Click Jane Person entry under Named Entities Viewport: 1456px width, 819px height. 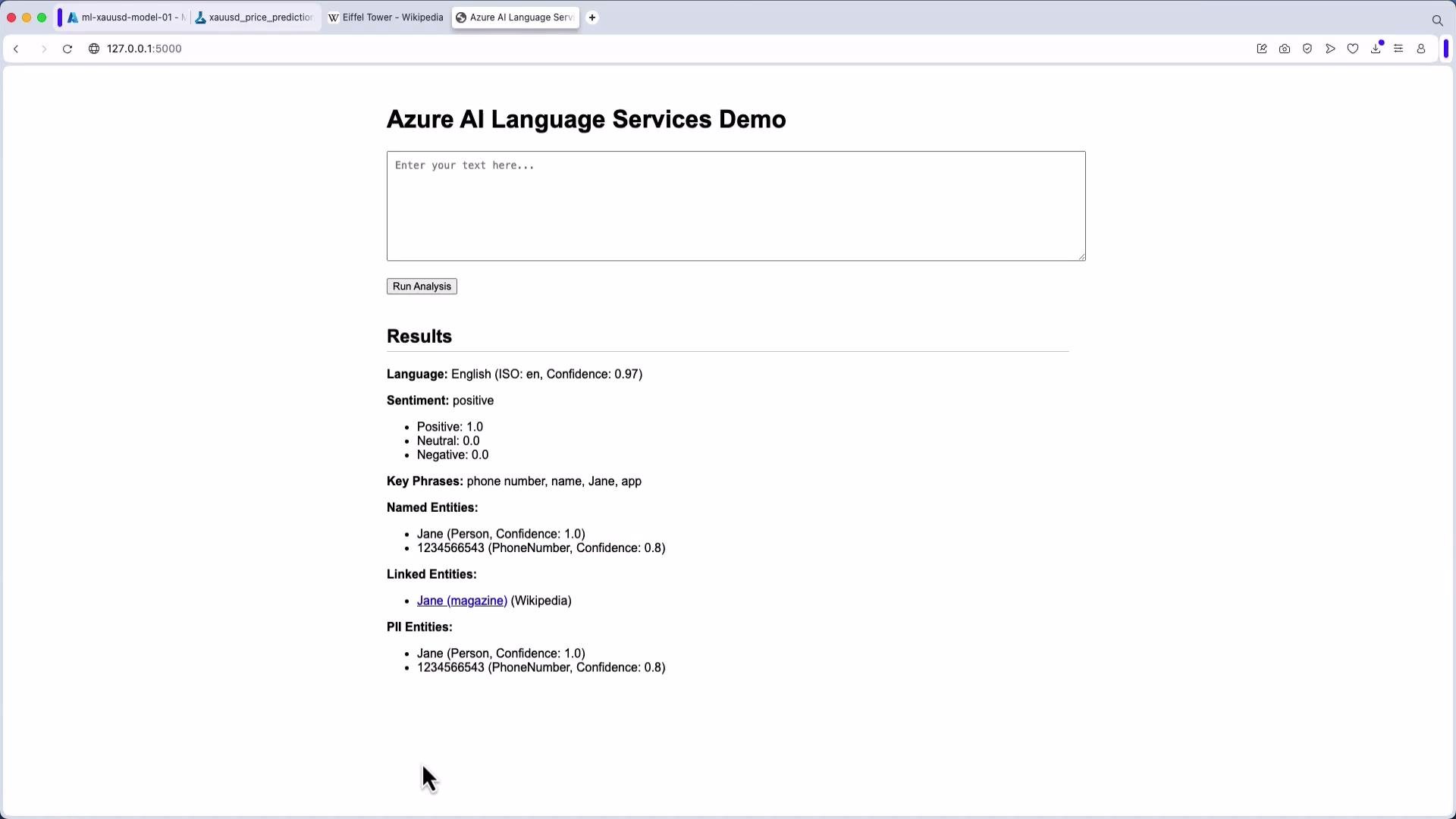(x=501, y=534)
